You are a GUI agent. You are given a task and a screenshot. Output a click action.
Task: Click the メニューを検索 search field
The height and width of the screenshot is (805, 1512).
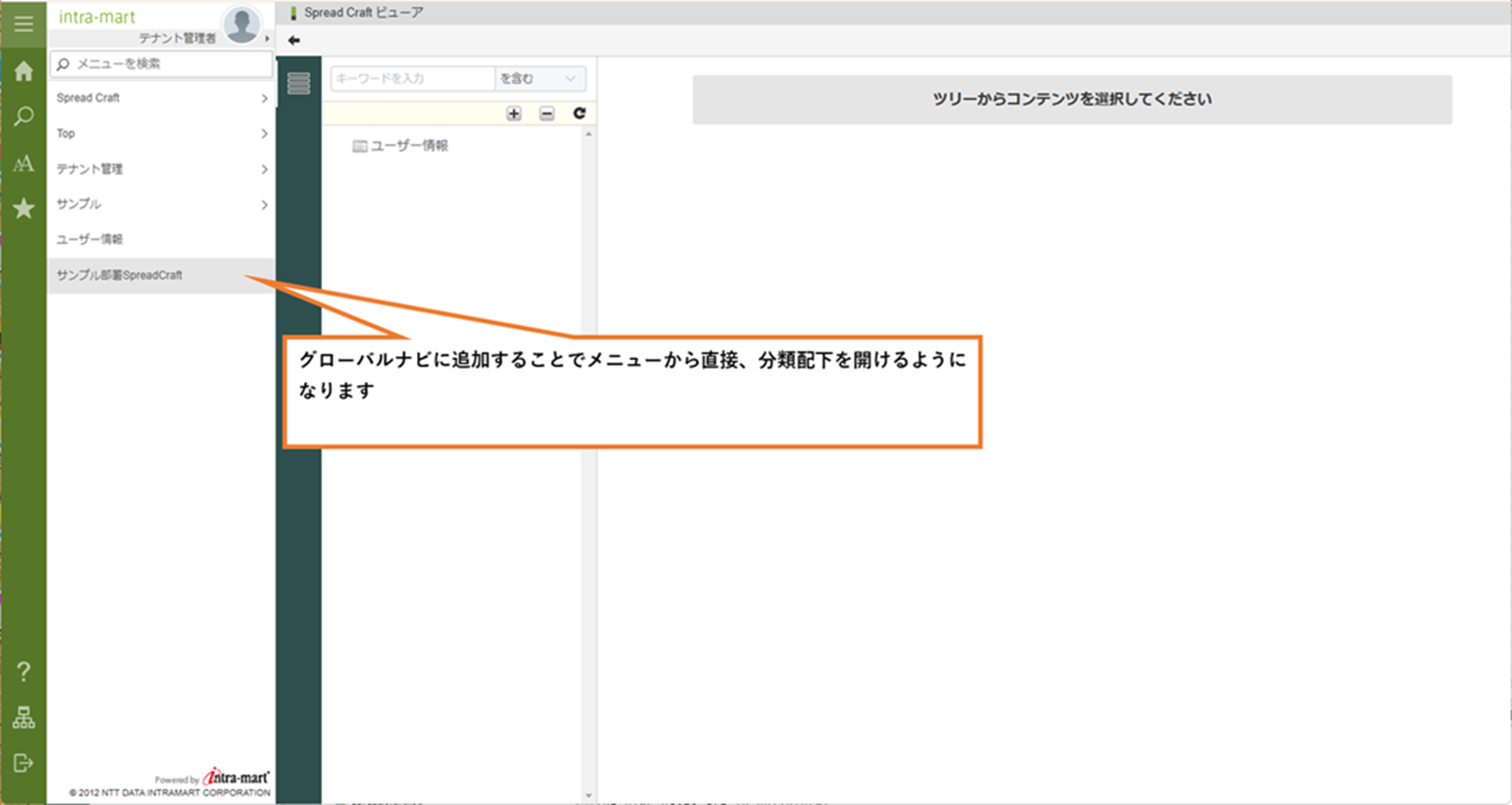point(168,64)
